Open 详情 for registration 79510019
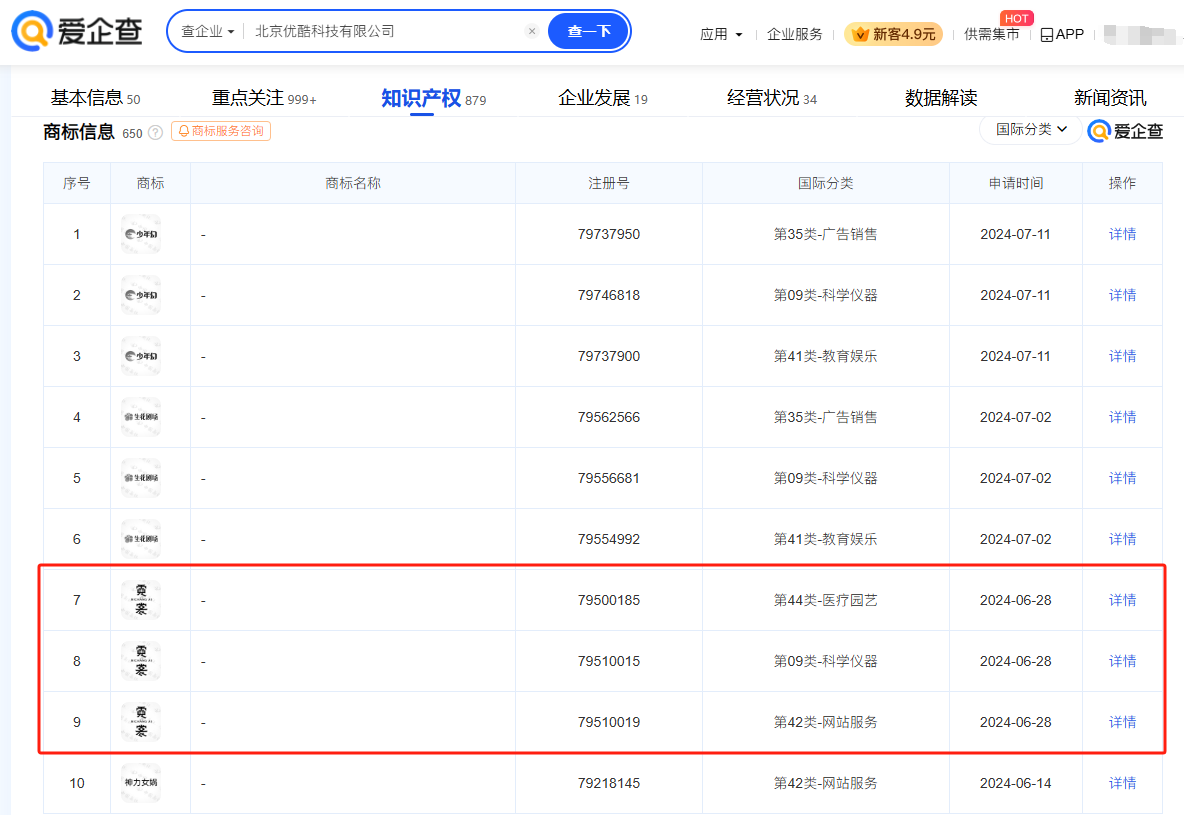This screenshot has width=1184, height=815. click(x=1122, y=722)
